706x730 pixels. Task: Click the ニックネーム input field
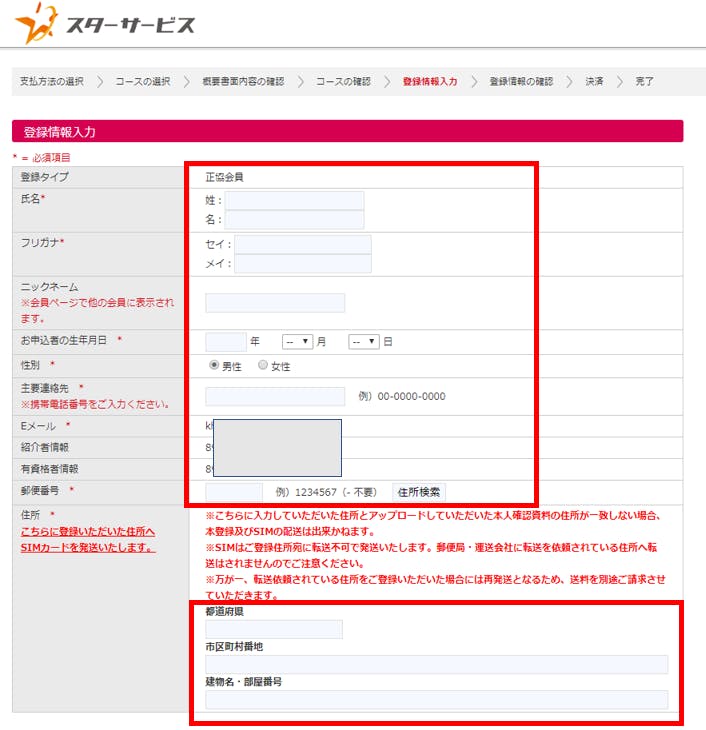[x=275, y=303]
